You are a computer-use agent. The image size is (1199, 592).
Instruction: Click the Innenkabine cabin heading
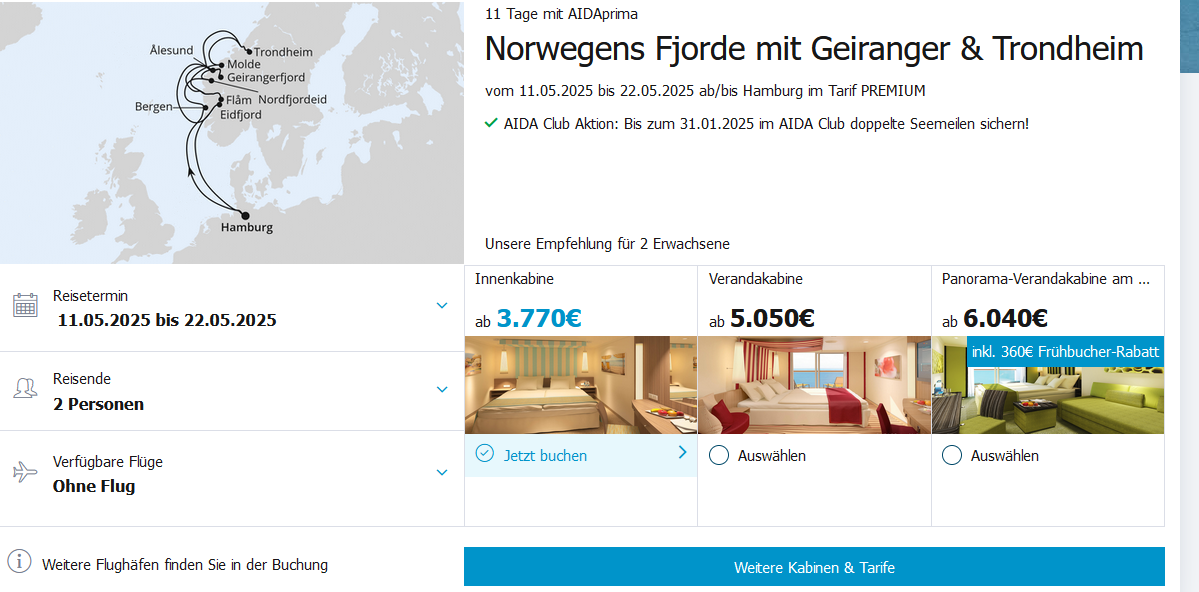point(514,279)
